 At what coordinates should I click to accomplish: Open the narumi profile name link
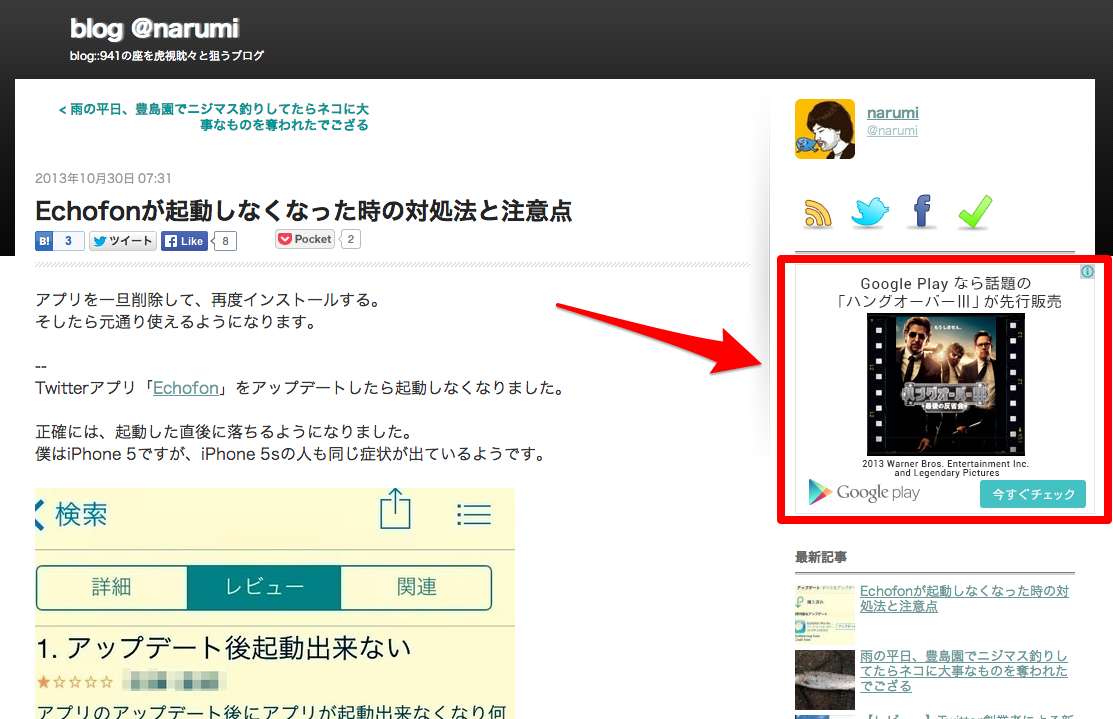(892, 113)
